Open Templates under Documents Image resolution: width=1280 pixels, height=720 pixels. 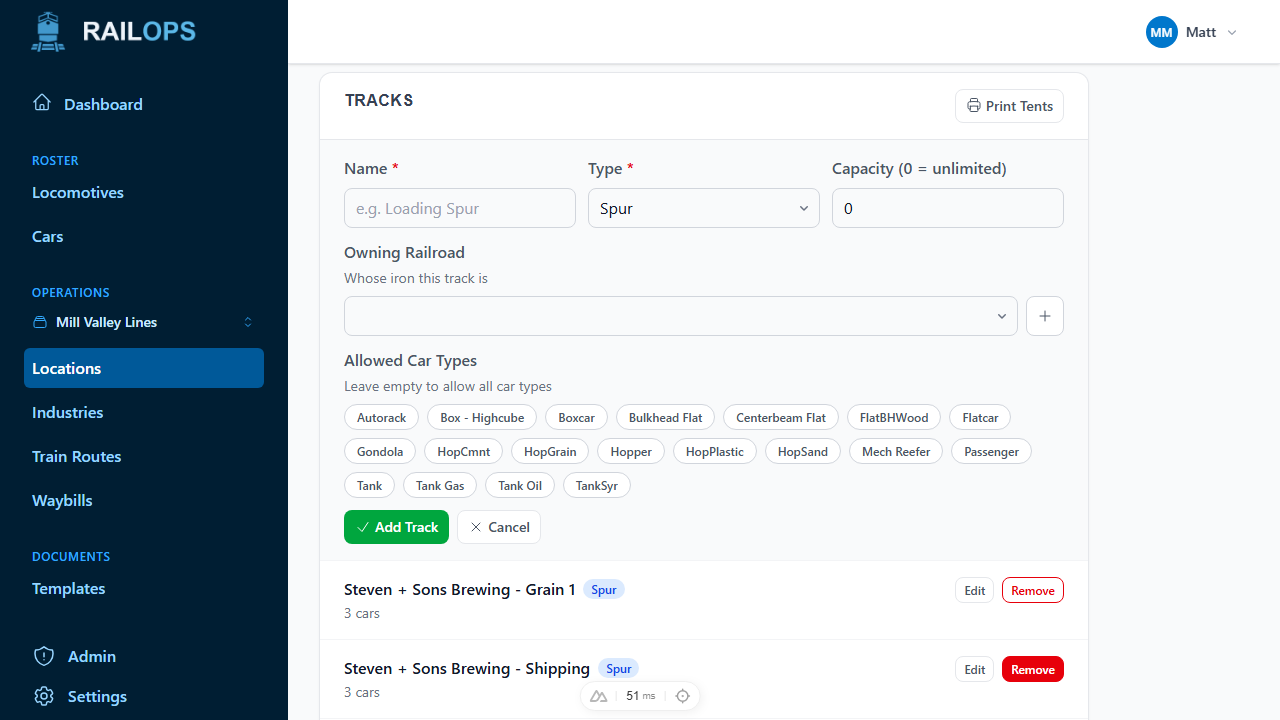click(x=69, y=588)
